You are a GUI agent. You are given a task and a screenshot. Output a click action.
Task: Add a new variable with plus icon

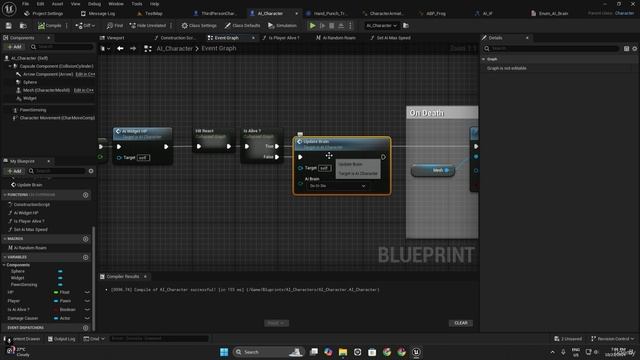85,257
